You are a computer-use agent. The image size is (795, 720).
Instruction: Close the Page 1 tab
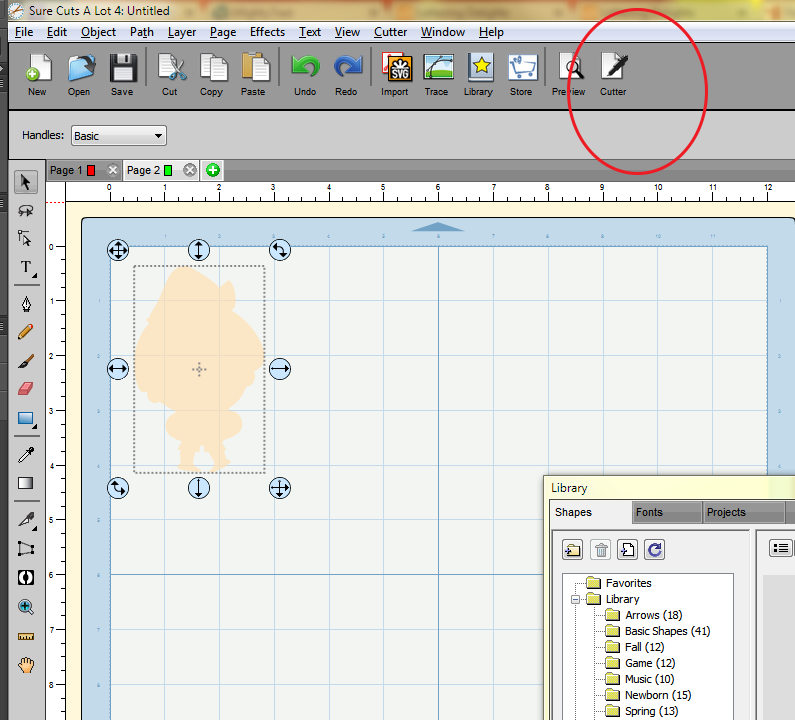tap(113, 171)
